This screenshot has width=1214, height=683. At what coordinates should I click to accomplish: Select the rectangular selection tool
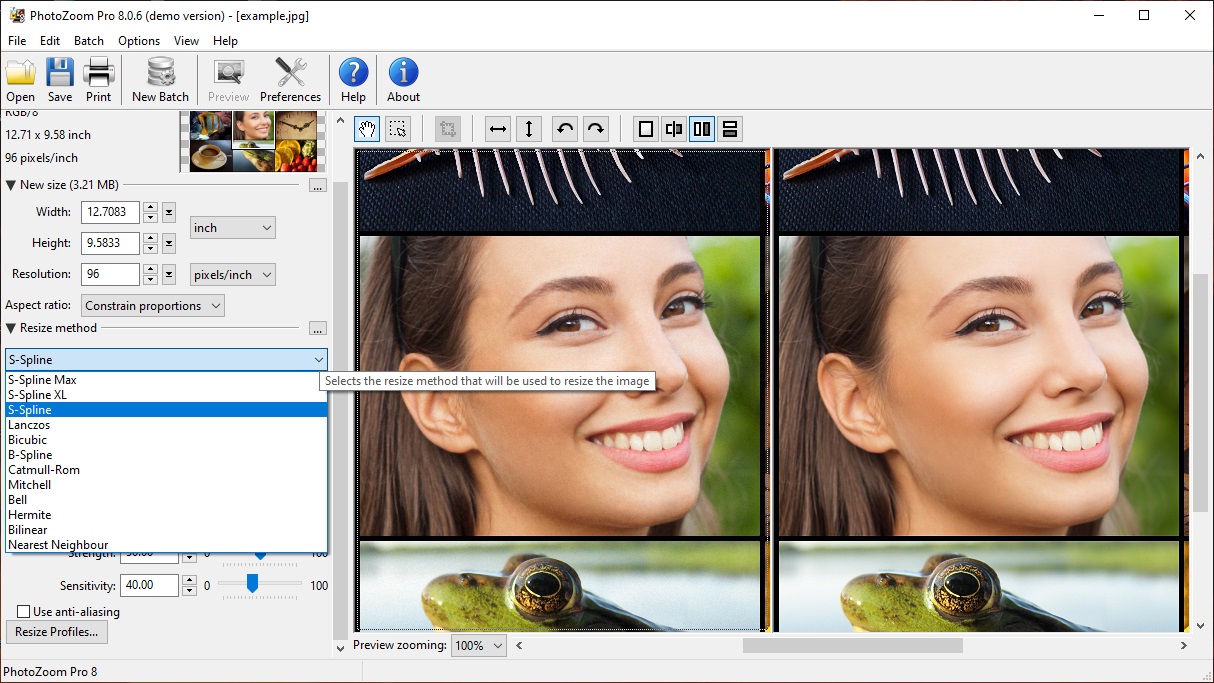coord(398,129)
